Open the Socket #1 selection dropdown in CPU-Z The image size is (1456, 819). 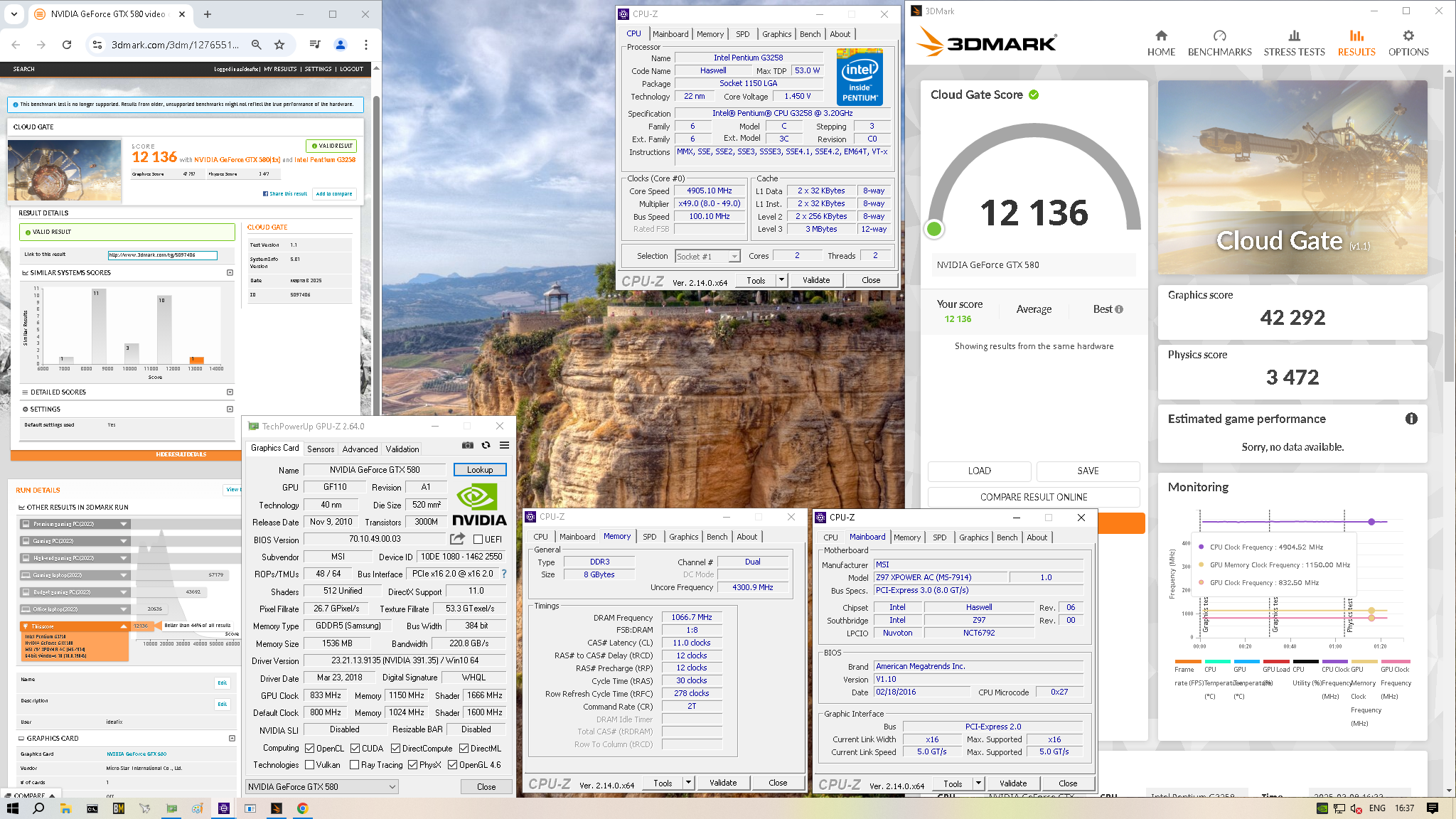707,256
